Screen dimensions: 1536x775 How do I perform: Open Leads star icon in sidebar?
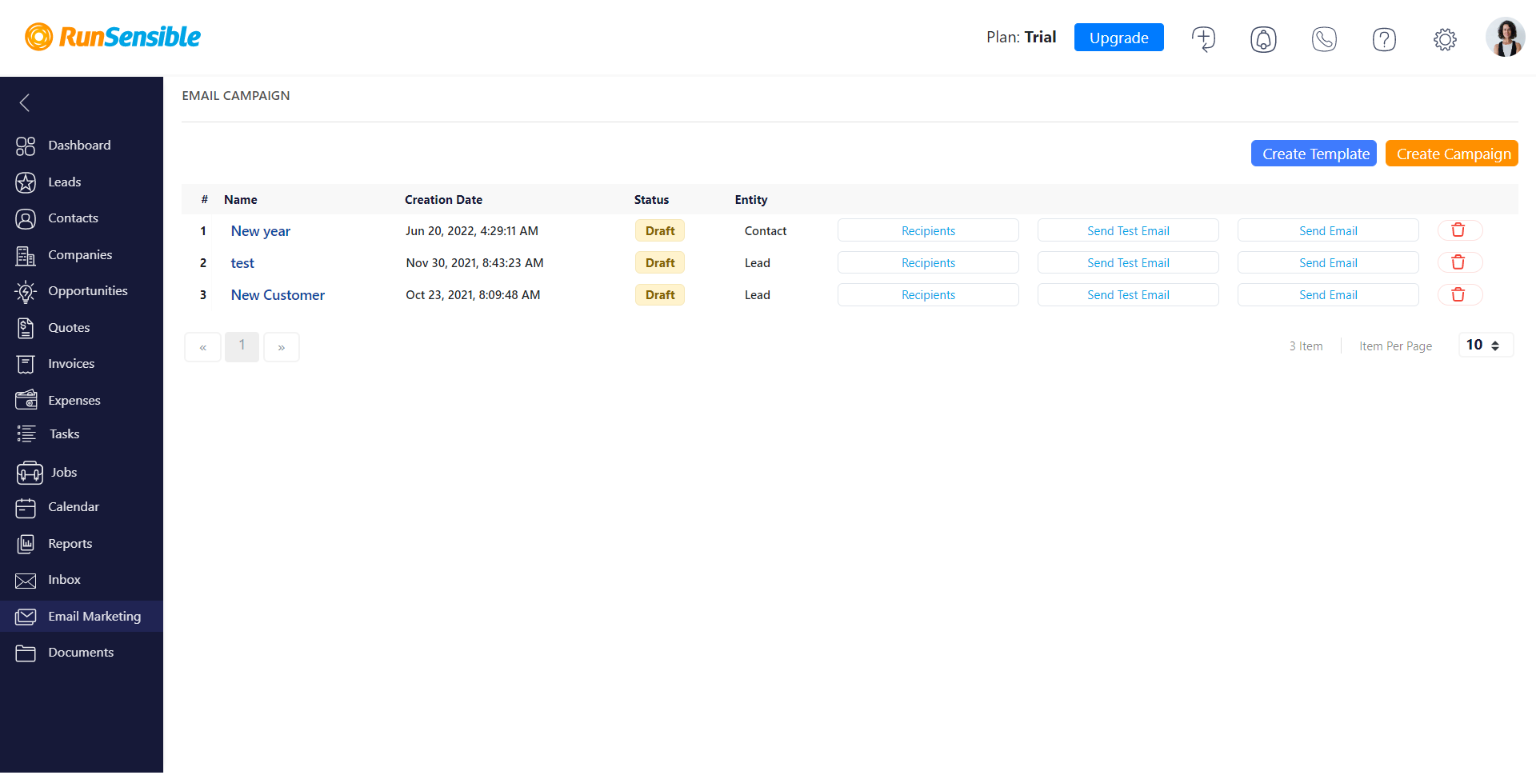[x=26, y=182]
